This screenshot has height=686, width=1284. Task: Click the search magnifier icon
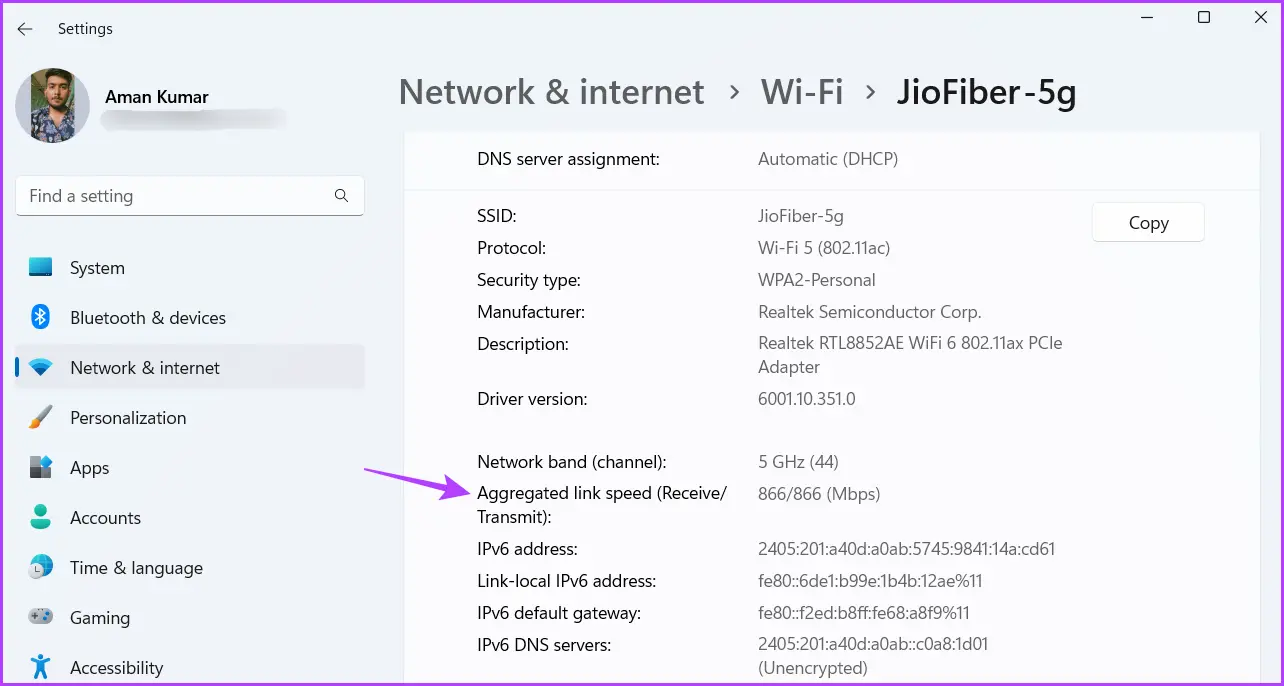coord(341,196)
